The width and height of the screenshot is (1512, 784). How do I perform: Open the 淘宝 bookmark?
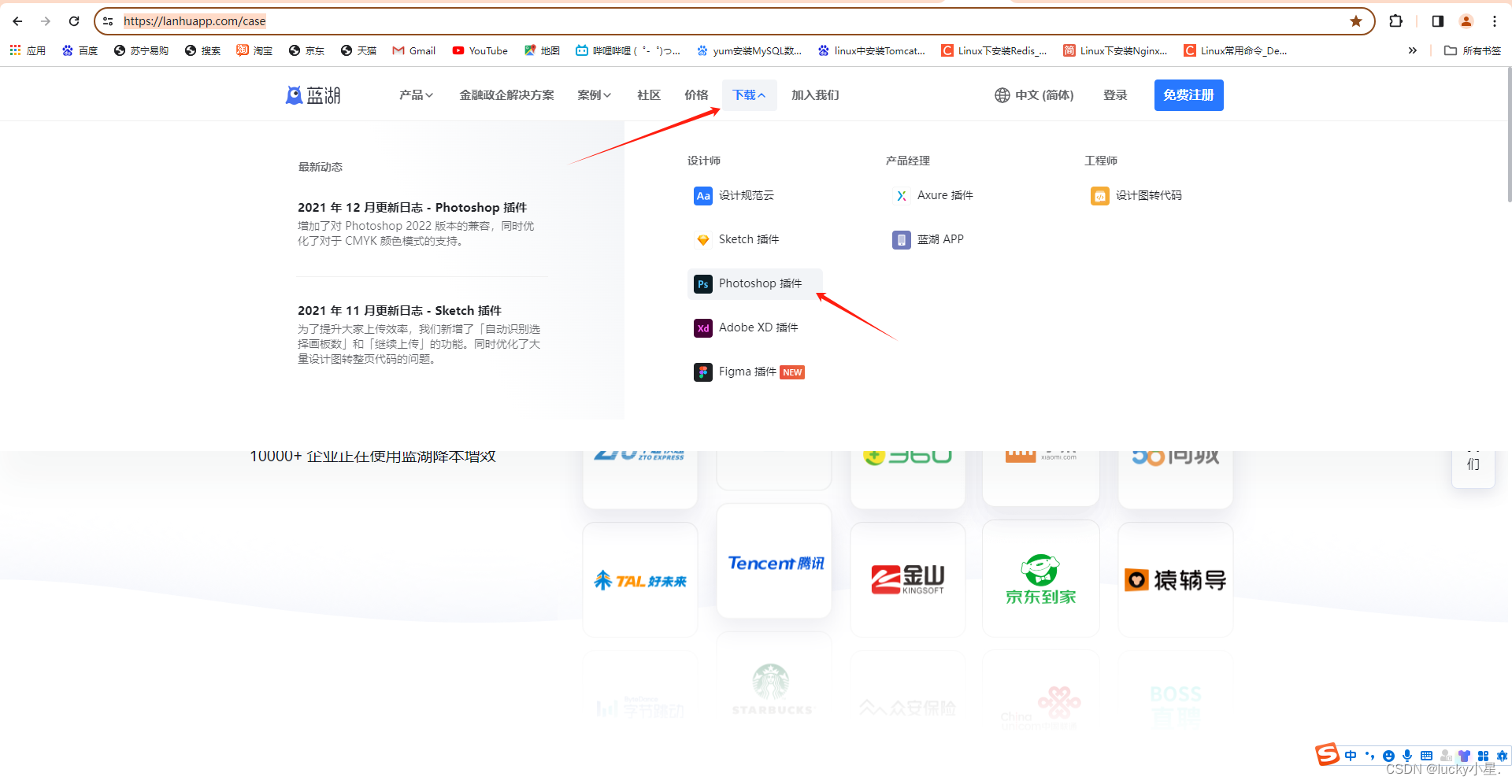pyautogui.click(x=254, y=50)
